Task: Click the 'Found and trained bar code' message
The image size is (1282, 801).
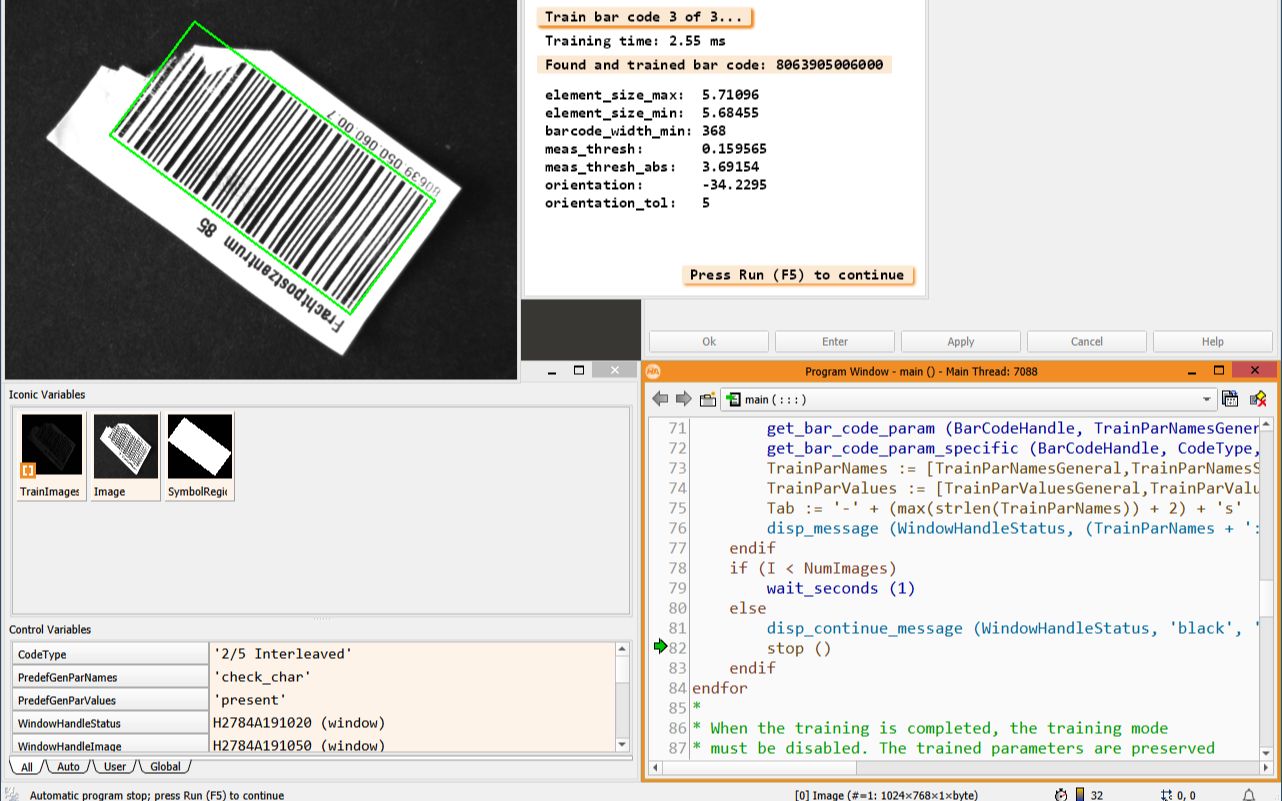Action: click(x=714, y=65)
